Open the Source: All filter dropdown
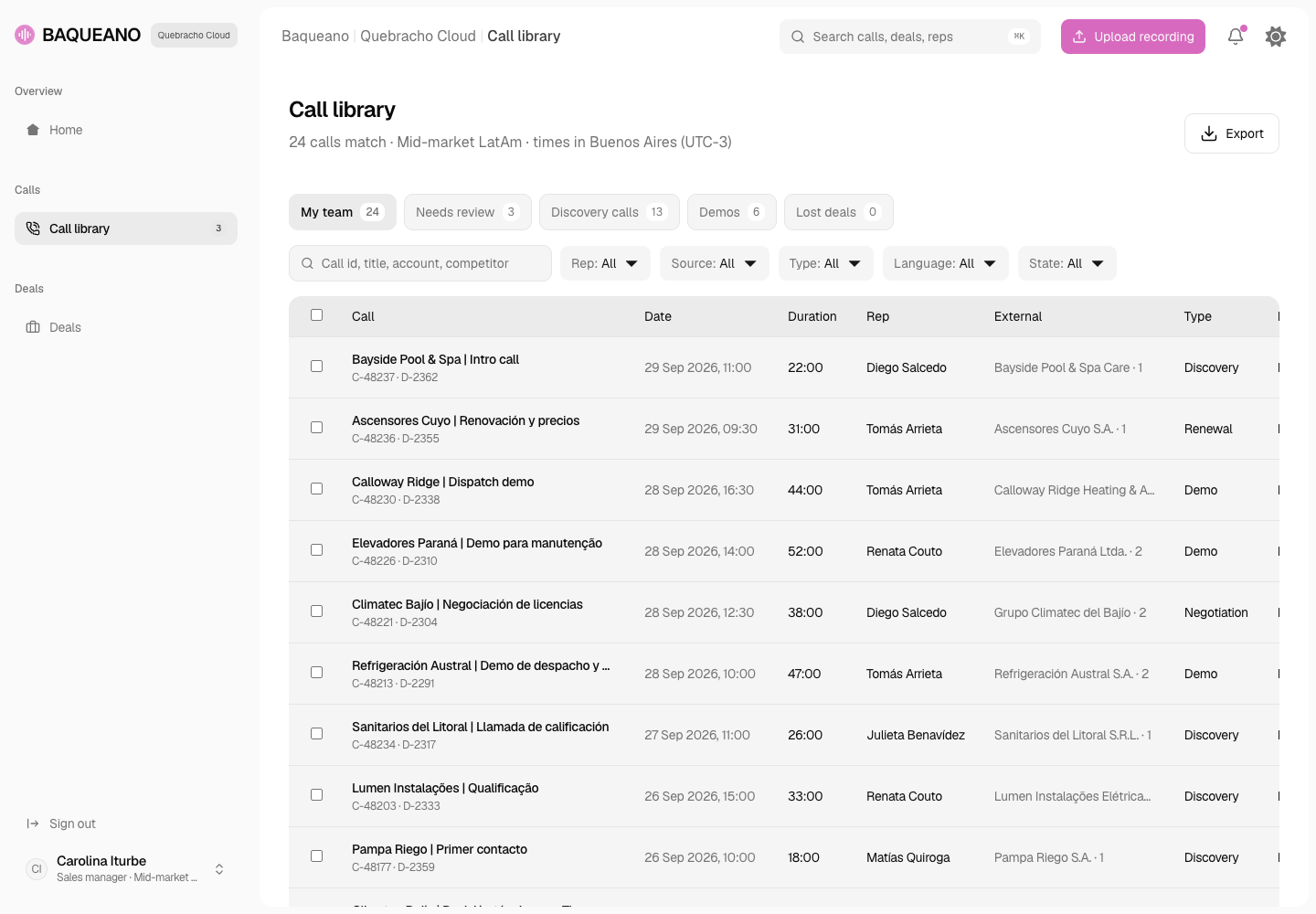 pyautogui.click(x=715, y=263)
